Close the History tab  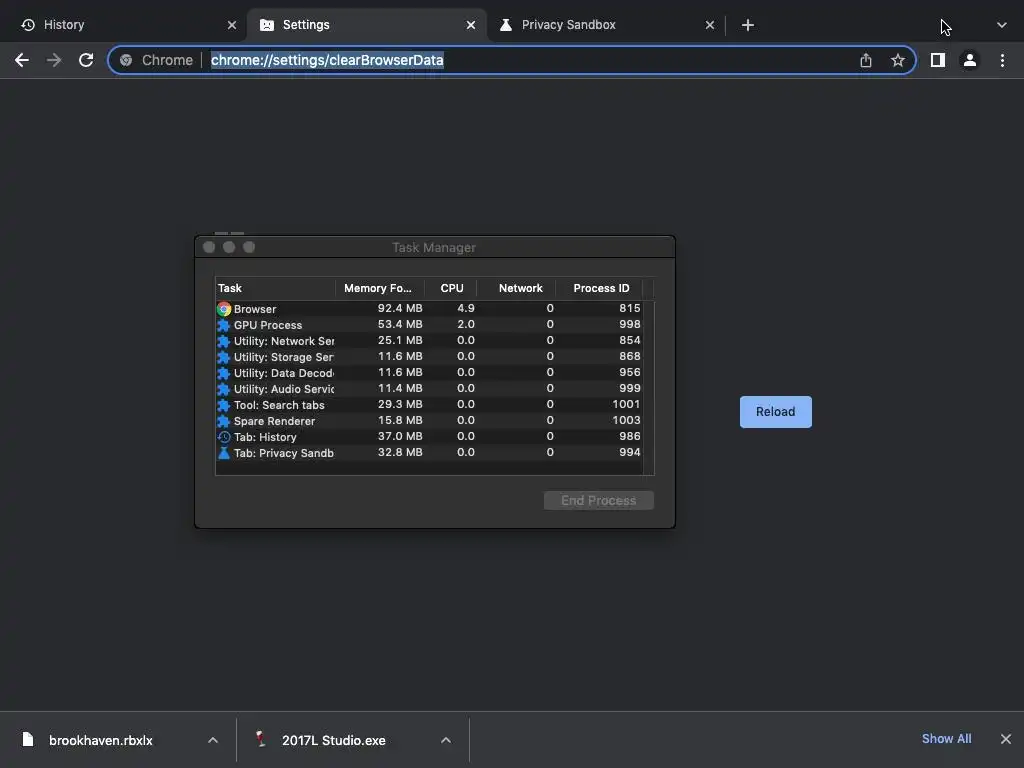coord(231,25)
